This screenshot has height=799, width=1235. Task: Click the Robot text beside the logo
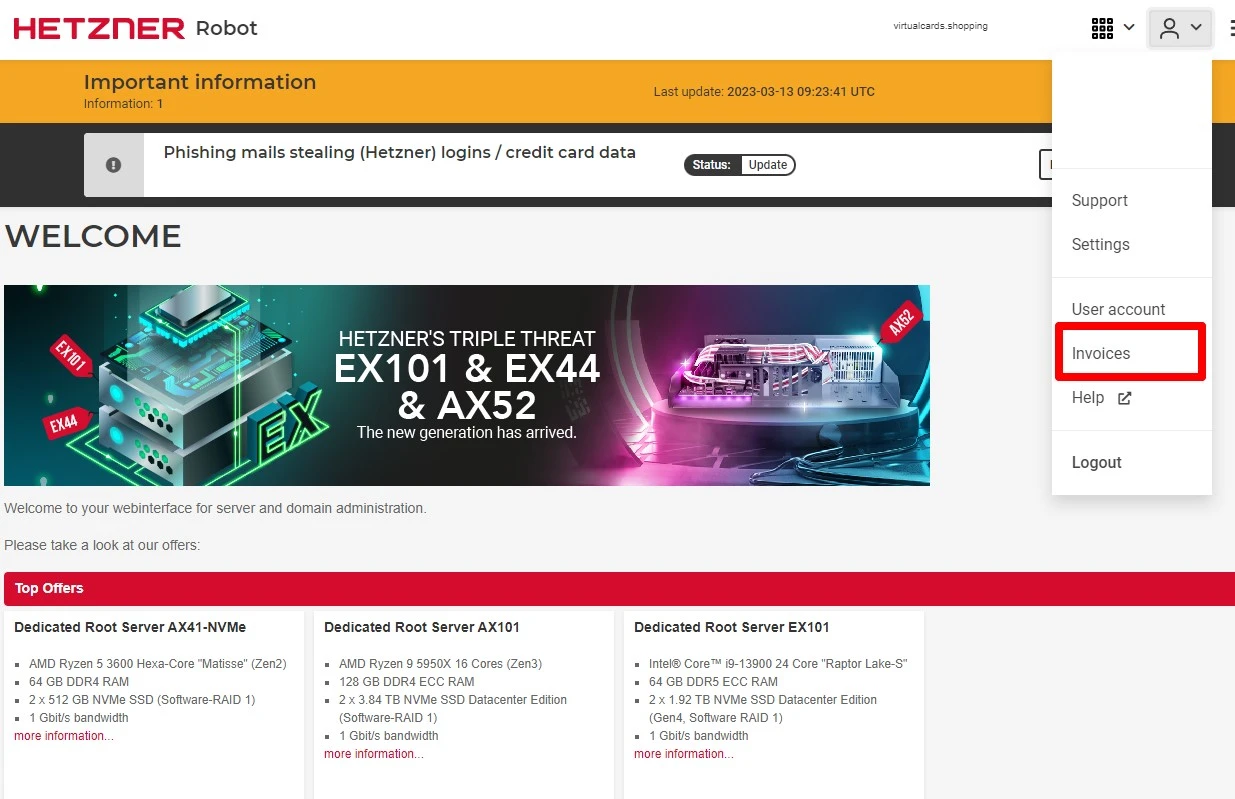pos(226,28)
